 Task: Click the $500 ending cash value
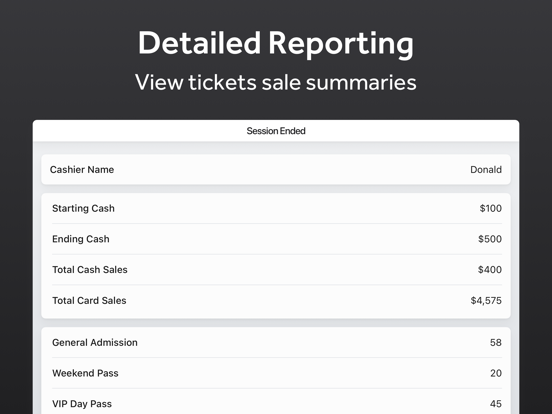[490, 239]
